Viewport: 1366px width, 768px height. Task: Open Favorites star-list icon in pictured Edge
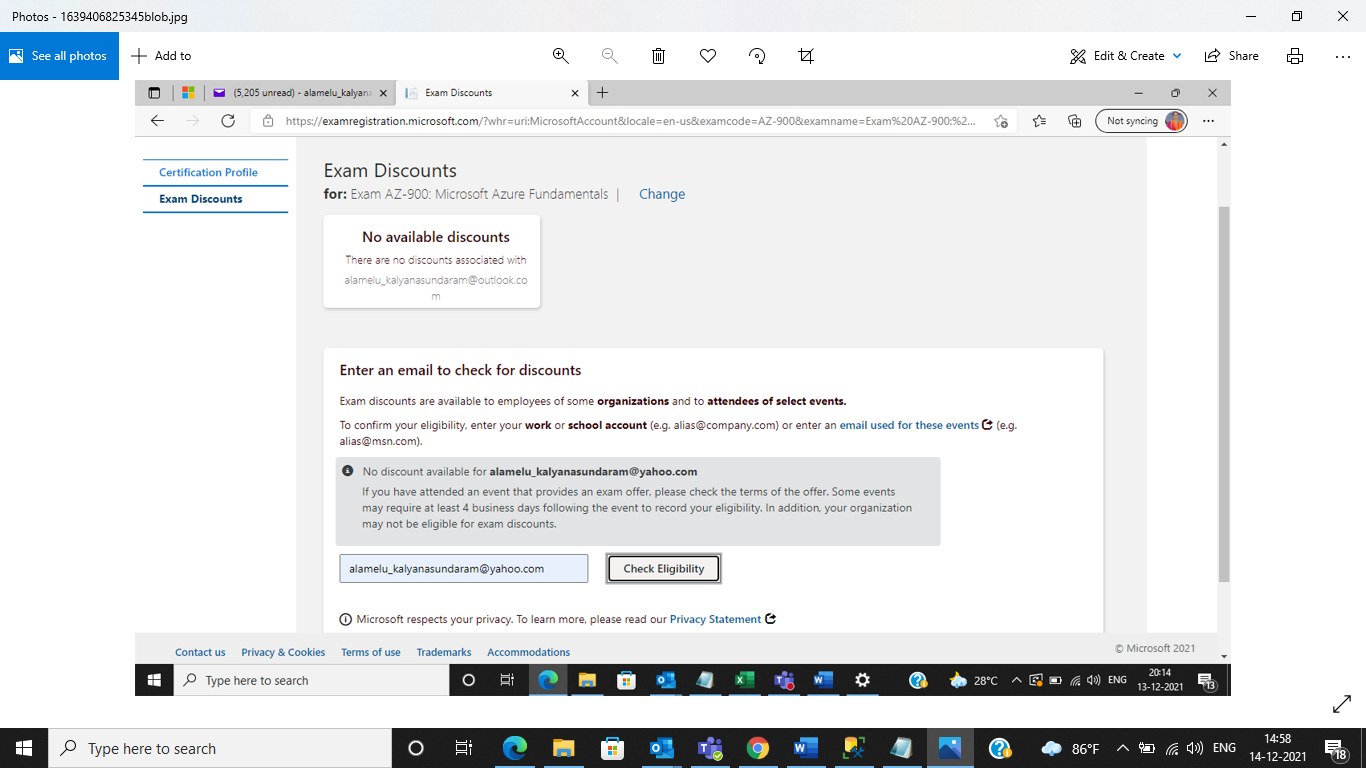[1039, 121]
